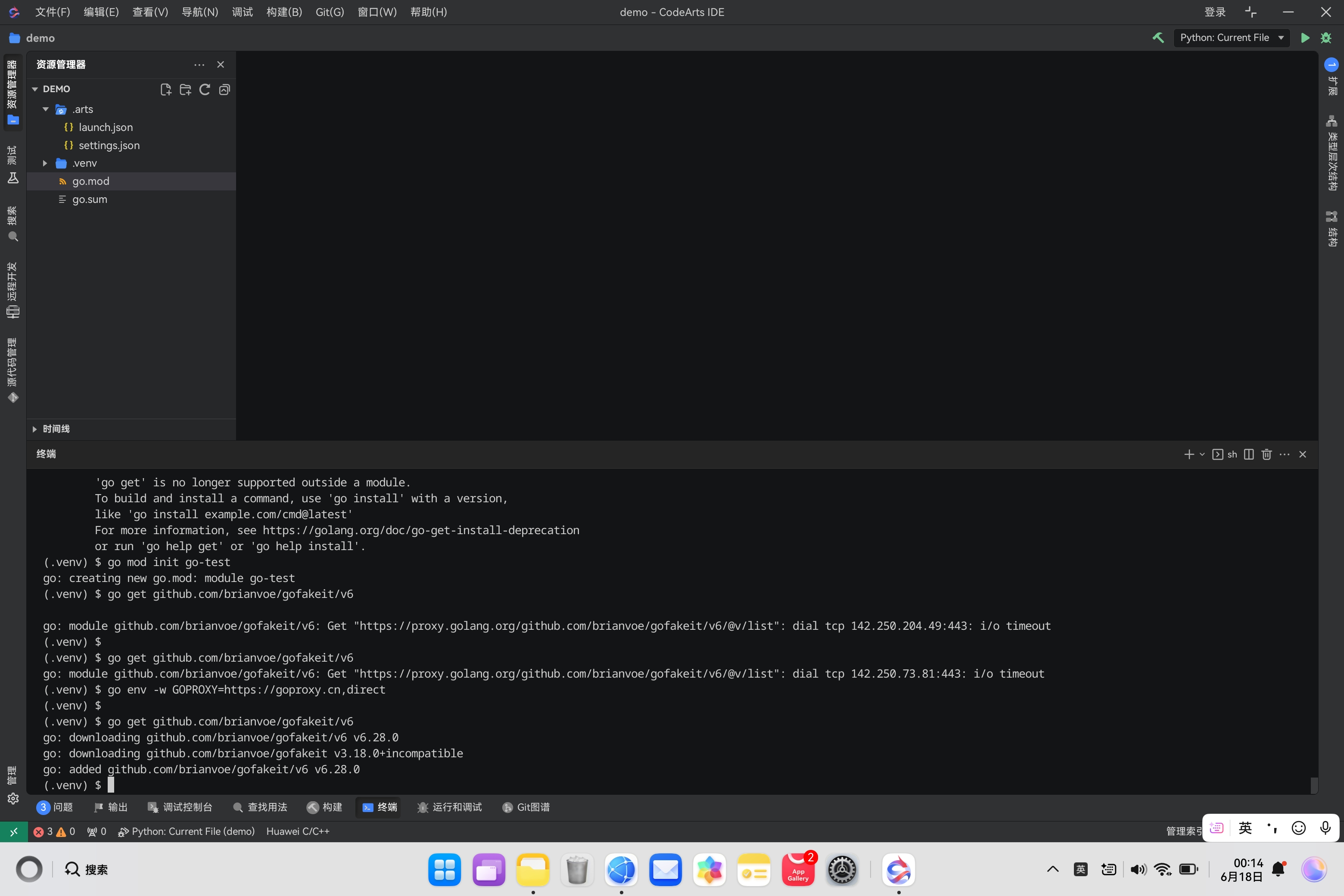This screenshot has width=1344, height=896.
Task: Split the terminal panel
Action: pos(1249,454)
